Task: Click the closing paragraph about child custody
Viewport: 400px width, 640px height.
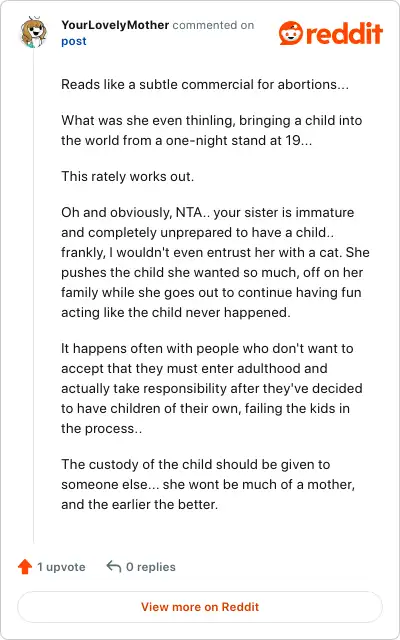Action: click(208, 484)
